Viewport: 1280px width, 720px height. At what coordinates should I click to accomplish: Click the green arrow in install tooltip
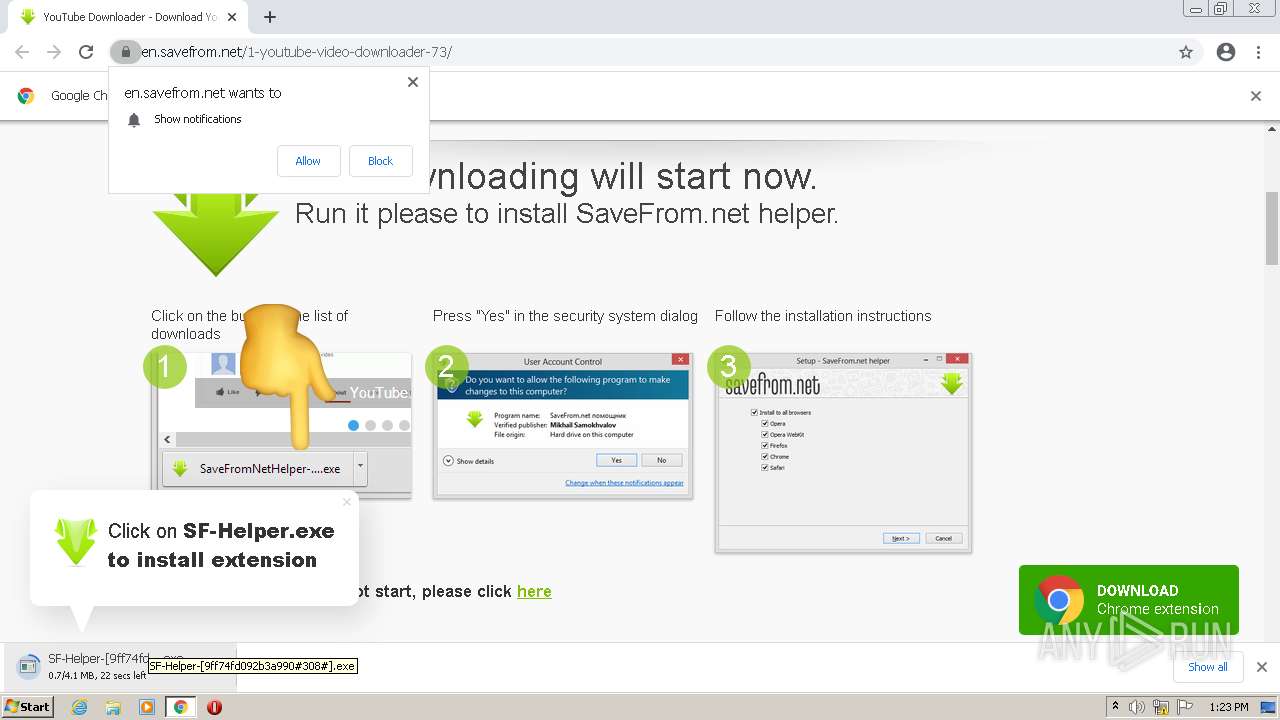76,542
